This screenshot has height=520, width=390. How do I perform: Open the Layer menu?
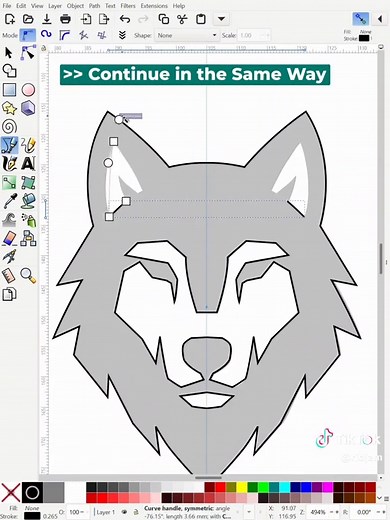pos(55,6)
